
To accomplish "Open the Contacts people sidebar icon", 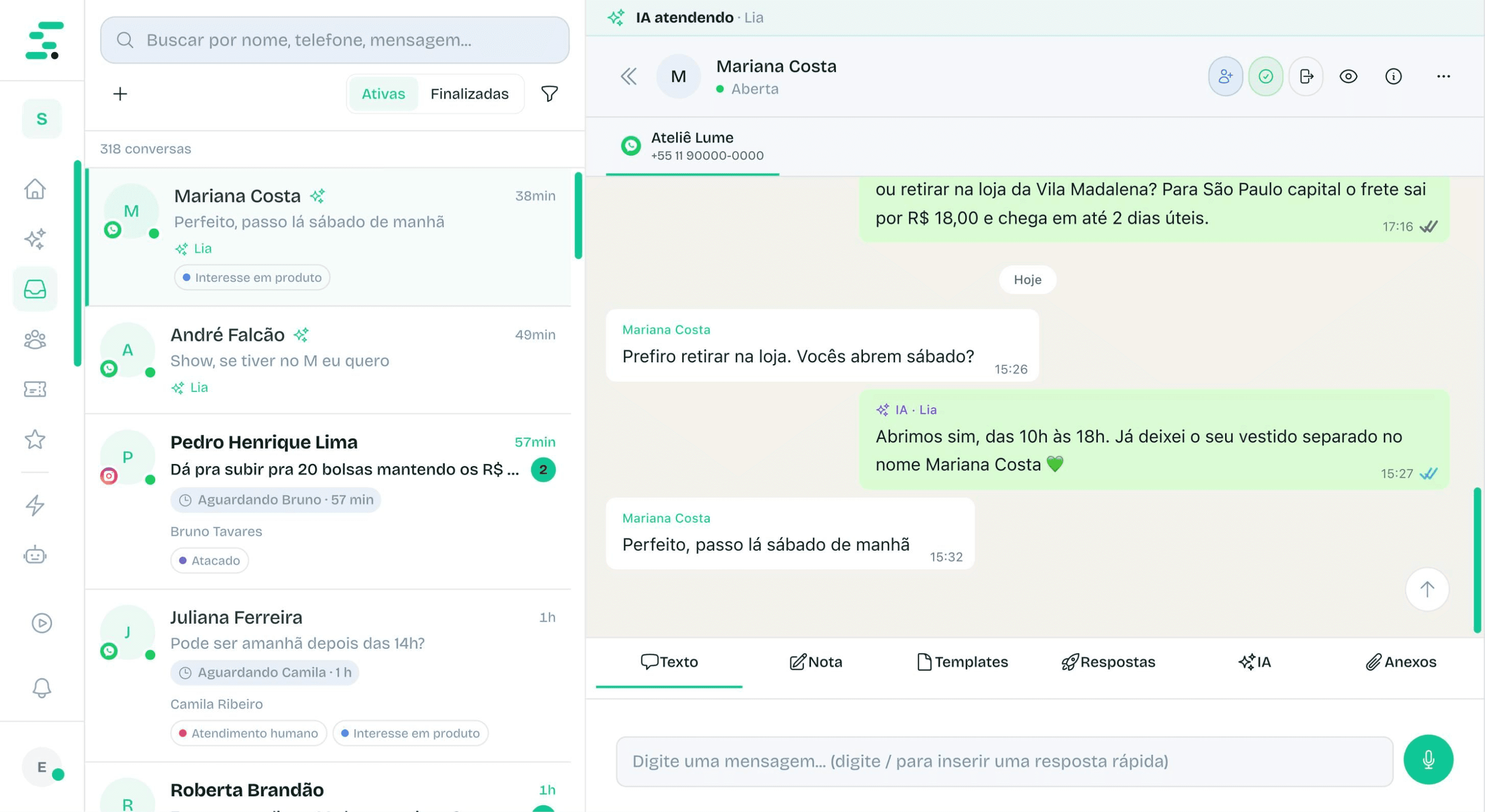I will click(x=35, y=339).
